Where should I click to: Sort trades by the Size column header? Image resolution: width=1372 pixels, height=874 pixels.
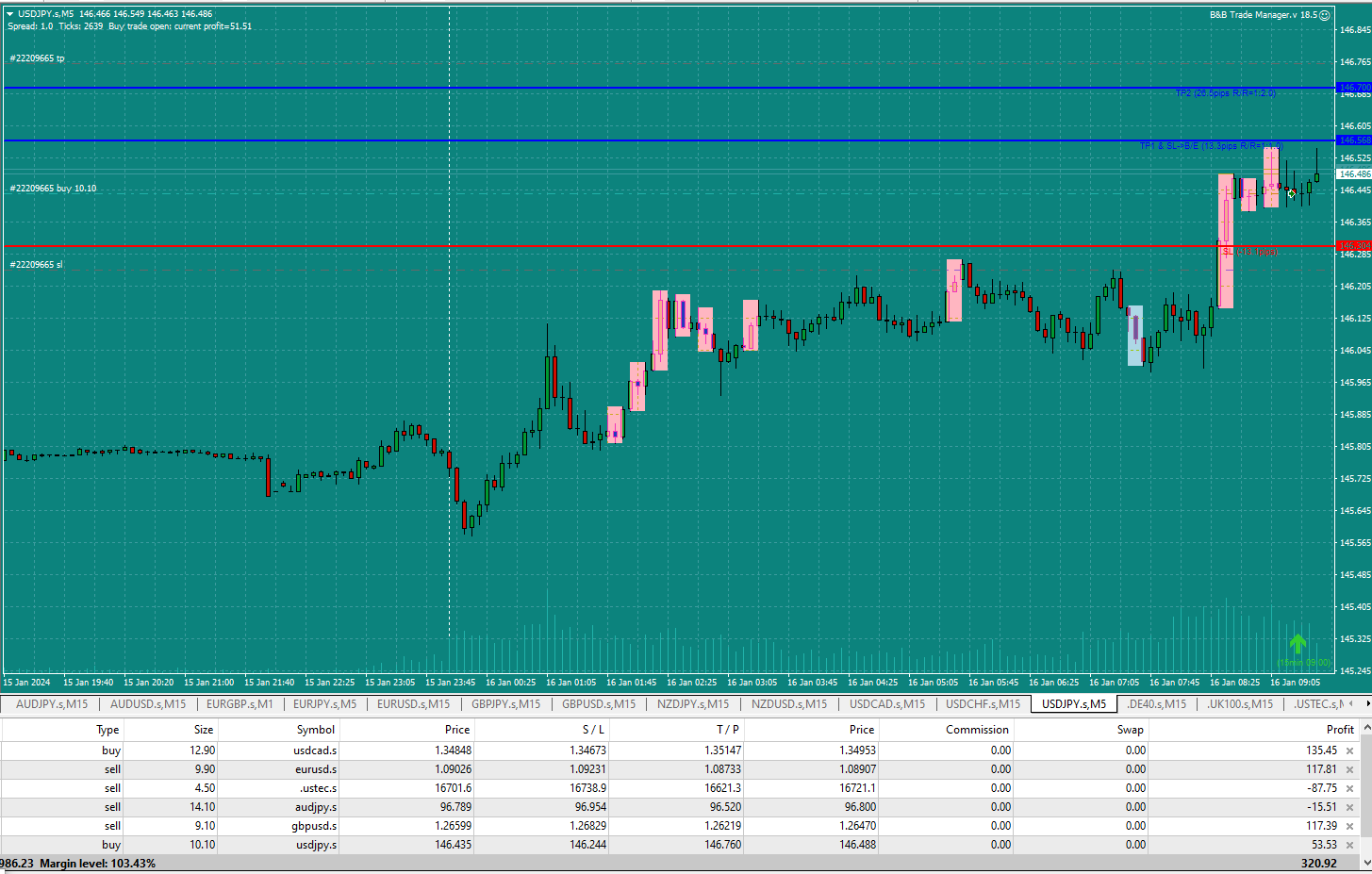click(203, 730)
